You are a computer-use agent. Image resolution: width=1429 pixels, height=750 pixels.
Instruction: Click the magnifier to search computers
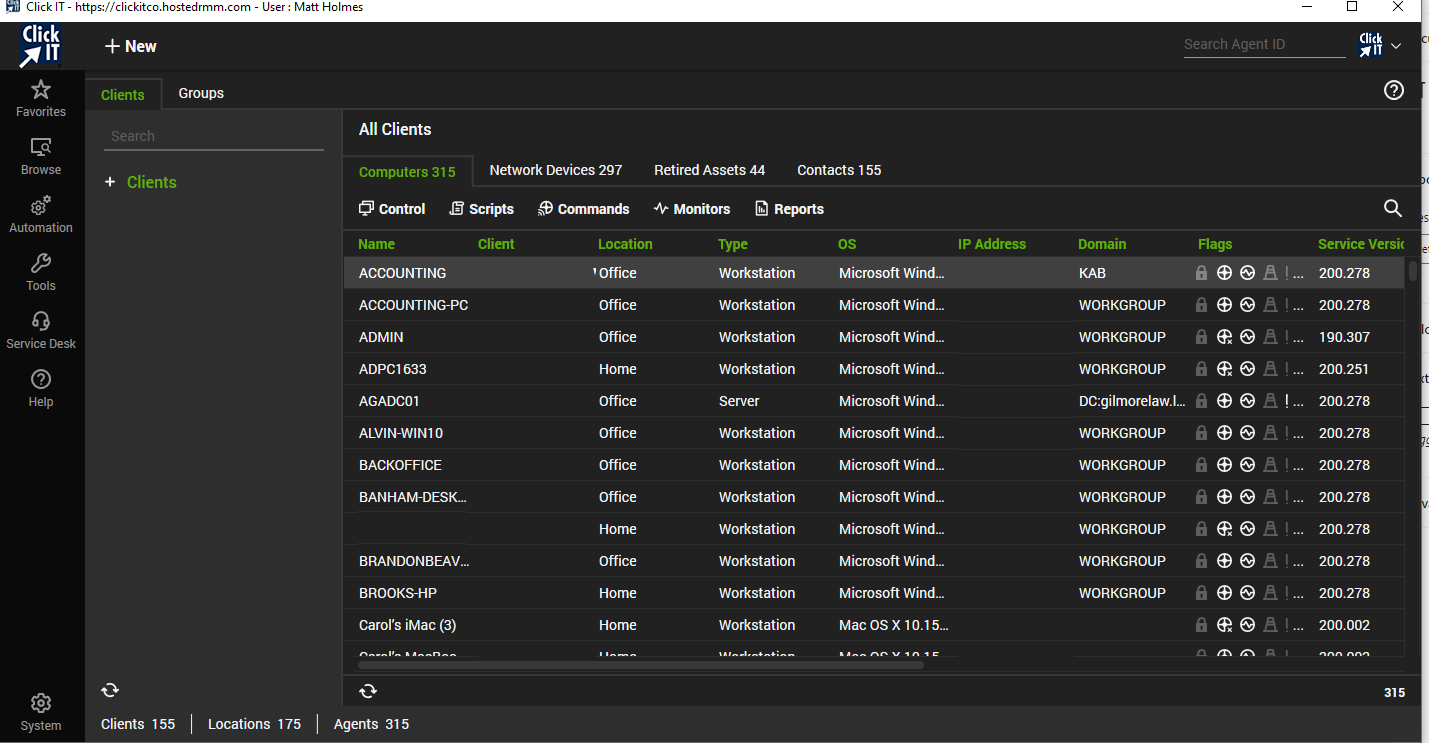(1393, 208)
